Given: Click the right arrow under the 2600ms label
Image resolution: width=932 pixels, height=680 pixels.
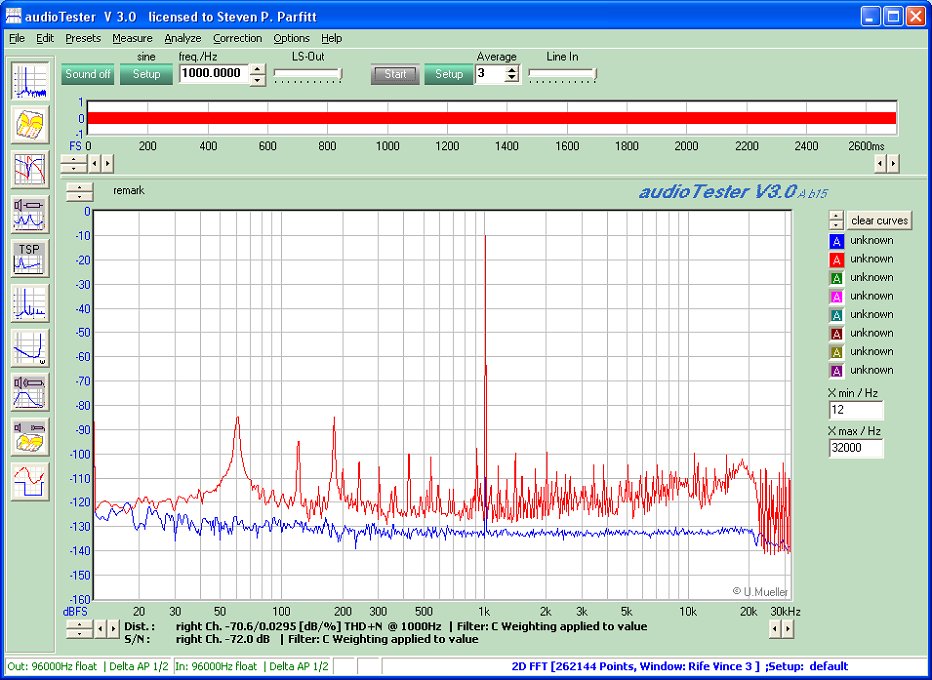Looking at the screenshot, I should pyautogui.click(x=893, y=163).
